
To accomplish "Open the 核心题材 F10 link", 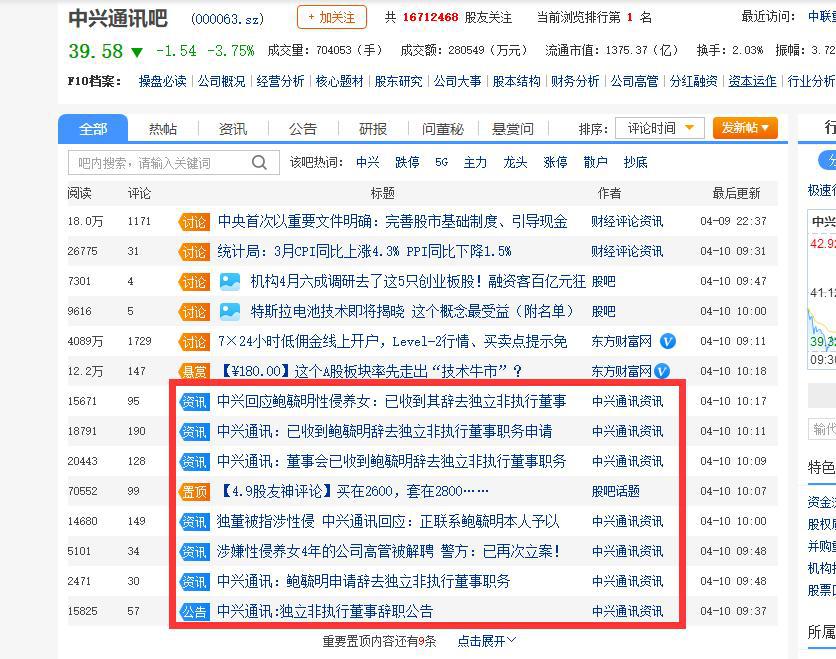I will (x=340, y=81).
